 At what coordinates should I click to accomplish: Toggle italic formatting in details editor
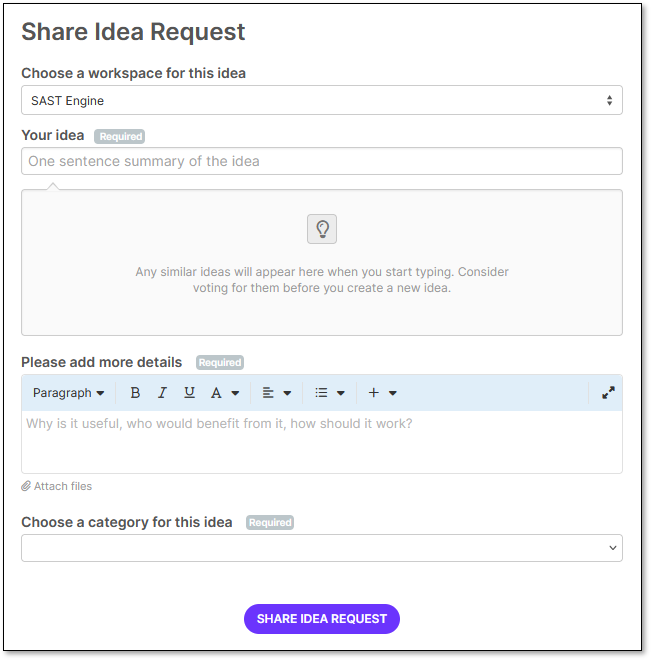(x=162, y=393)
